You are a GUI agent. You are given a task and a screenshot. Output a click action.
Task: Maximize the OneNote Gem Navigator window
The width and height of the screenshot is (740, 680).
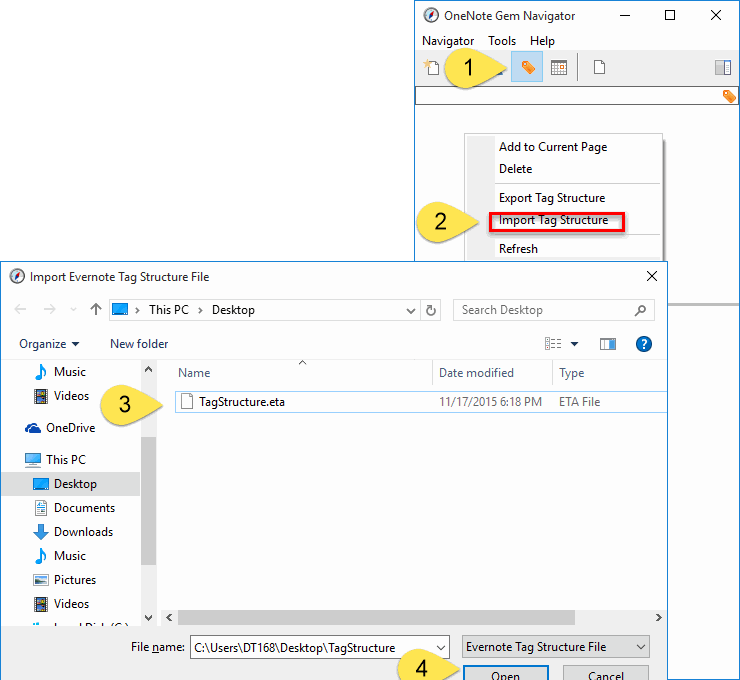pyautogui.click(x=670, y=16)
